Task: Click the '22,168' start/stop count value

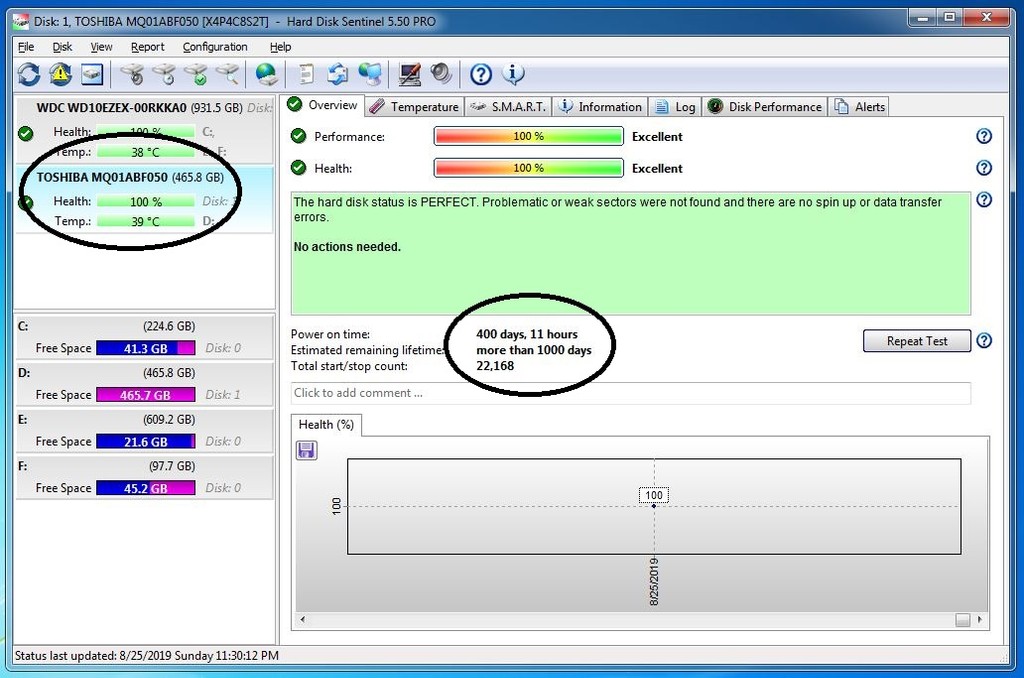Action: 495,366
